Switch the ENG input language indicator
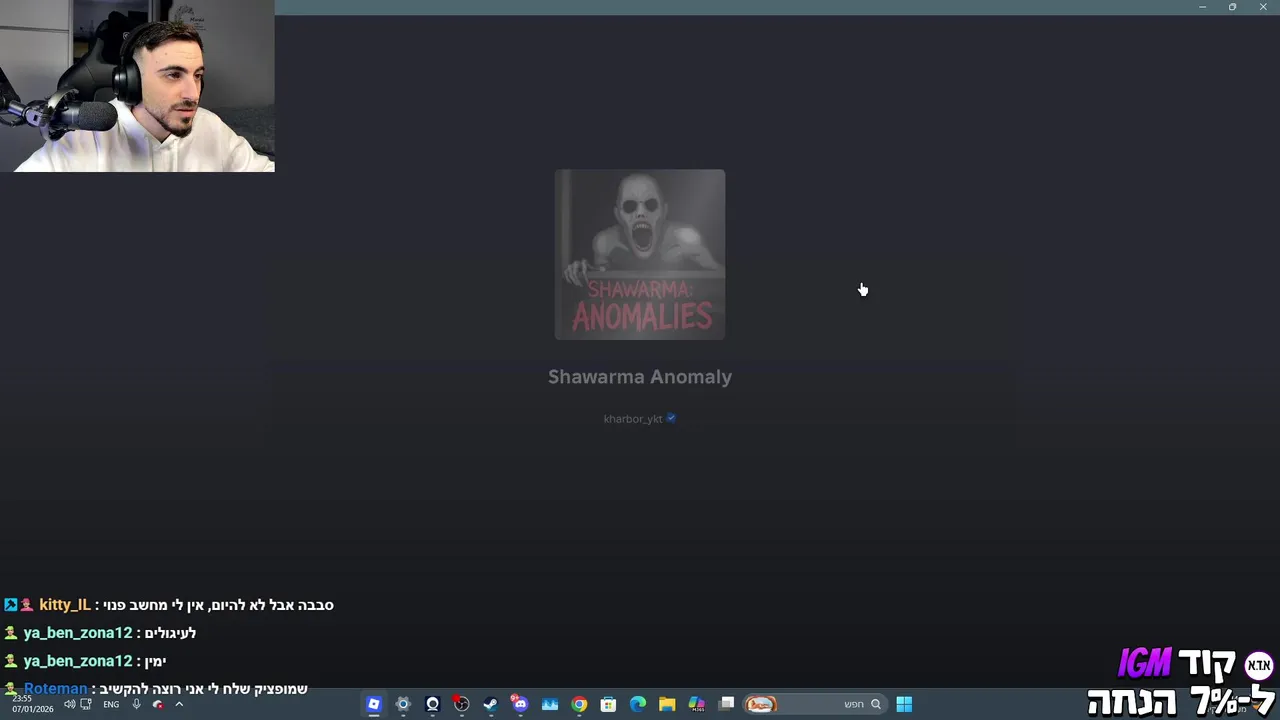1280x720 pixels. [111, 704]
